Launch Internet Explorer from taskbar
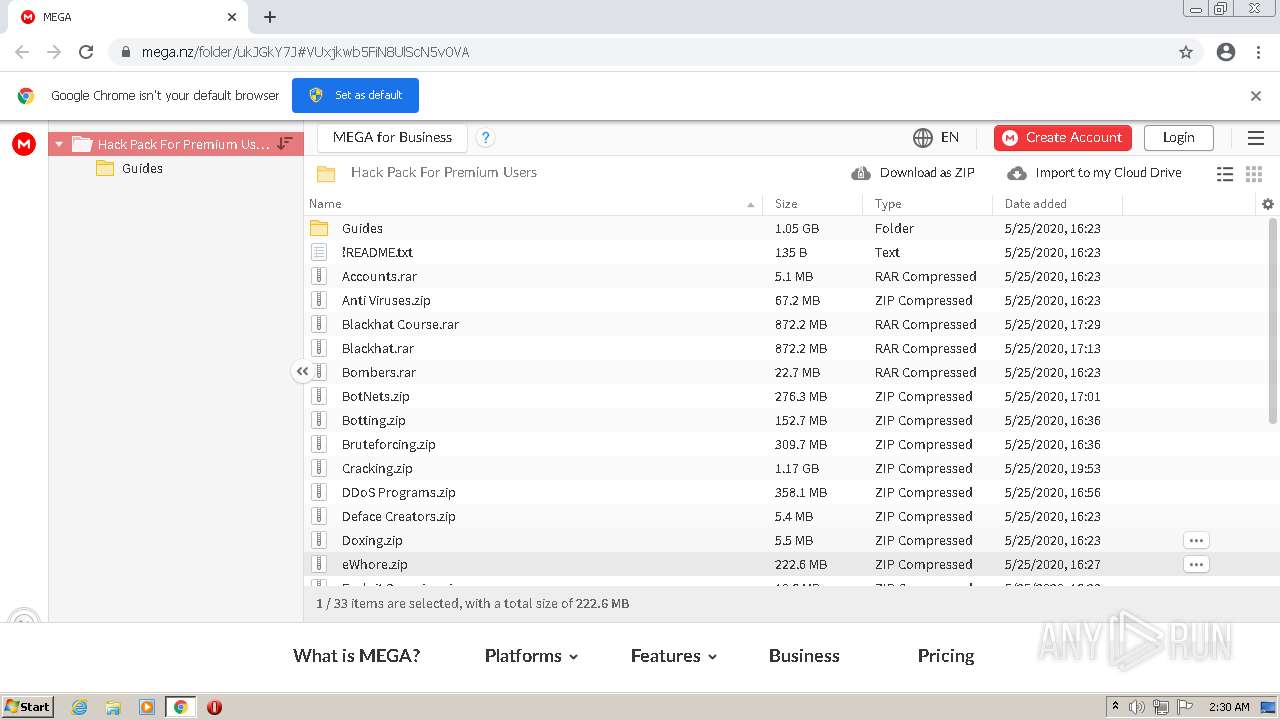The image size is (1280, 720). click(79, 707)
